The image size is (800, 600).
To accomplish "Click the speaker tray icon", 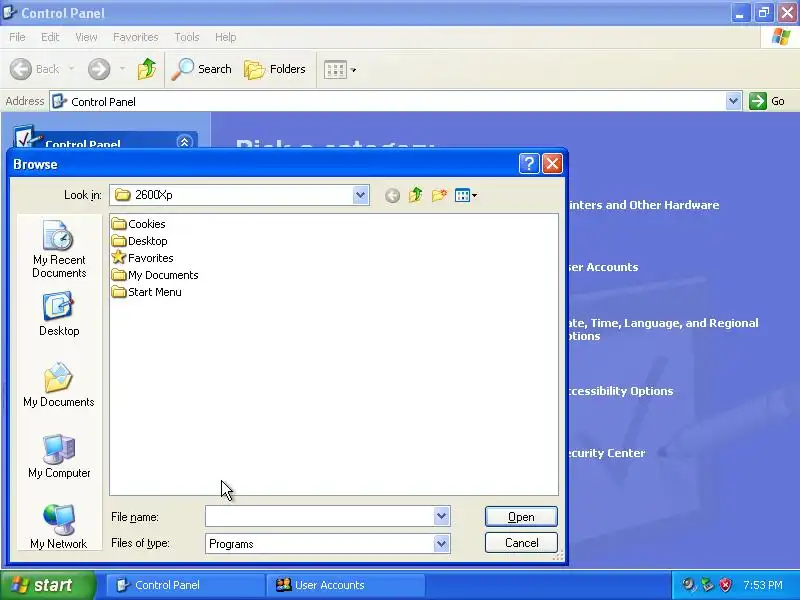I will (689, 585).
